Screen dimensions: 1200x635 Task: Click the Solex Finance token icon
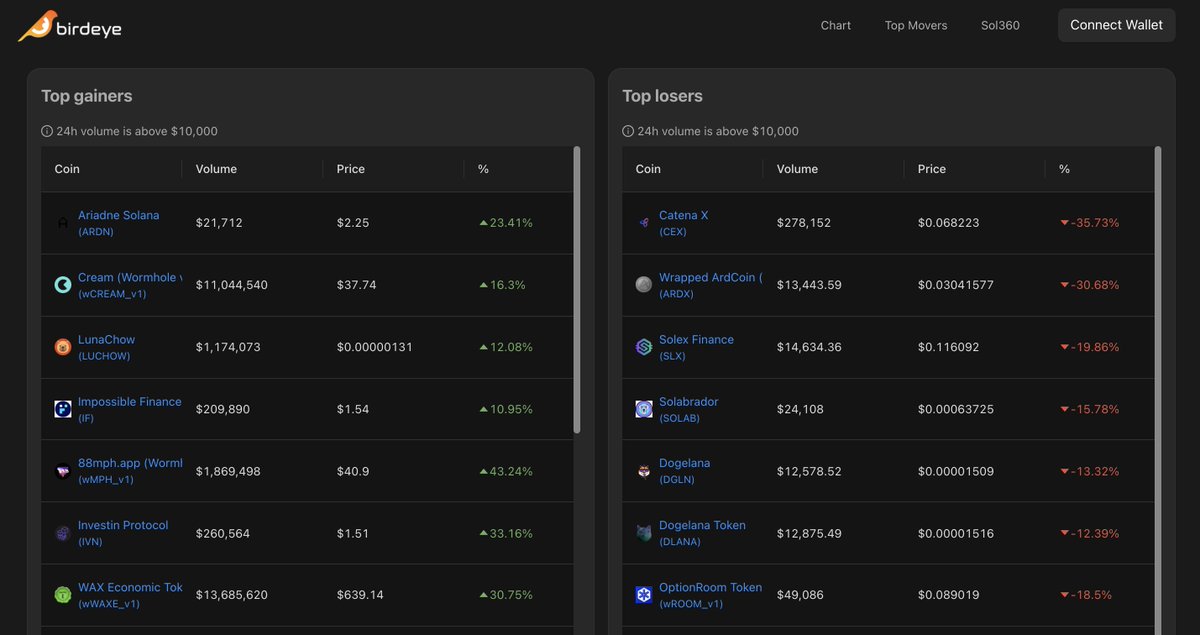pos(644,347)
